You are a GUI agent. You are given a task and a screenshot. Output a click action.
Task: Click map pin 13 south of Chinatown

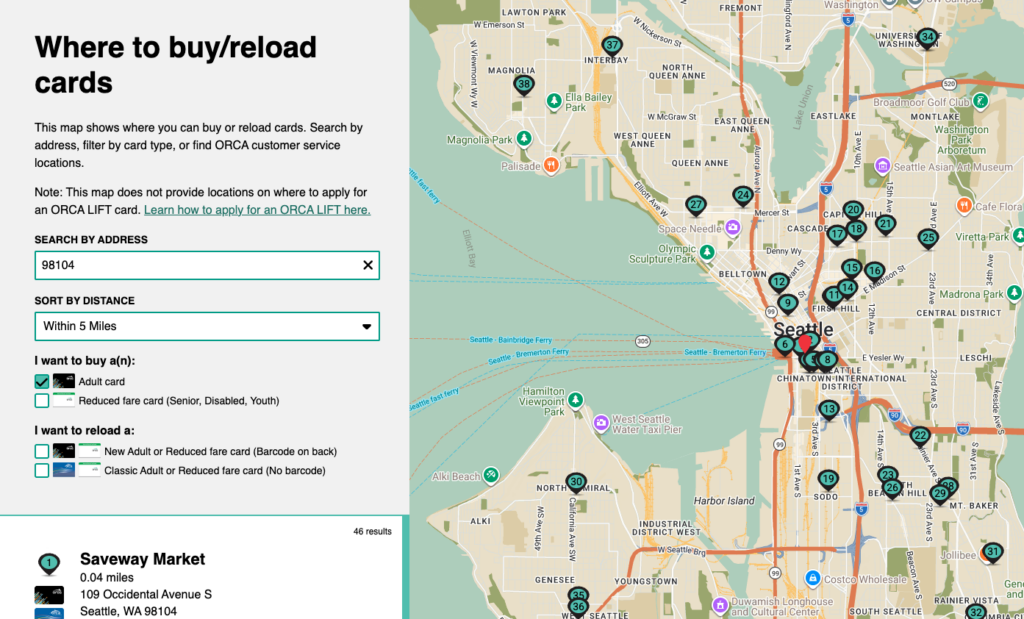[828, 409]
